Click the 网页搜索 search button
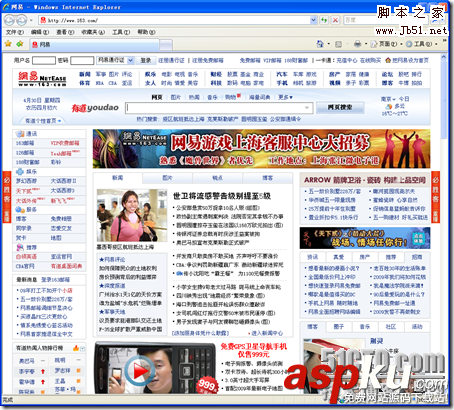 (x=340, y=108)
